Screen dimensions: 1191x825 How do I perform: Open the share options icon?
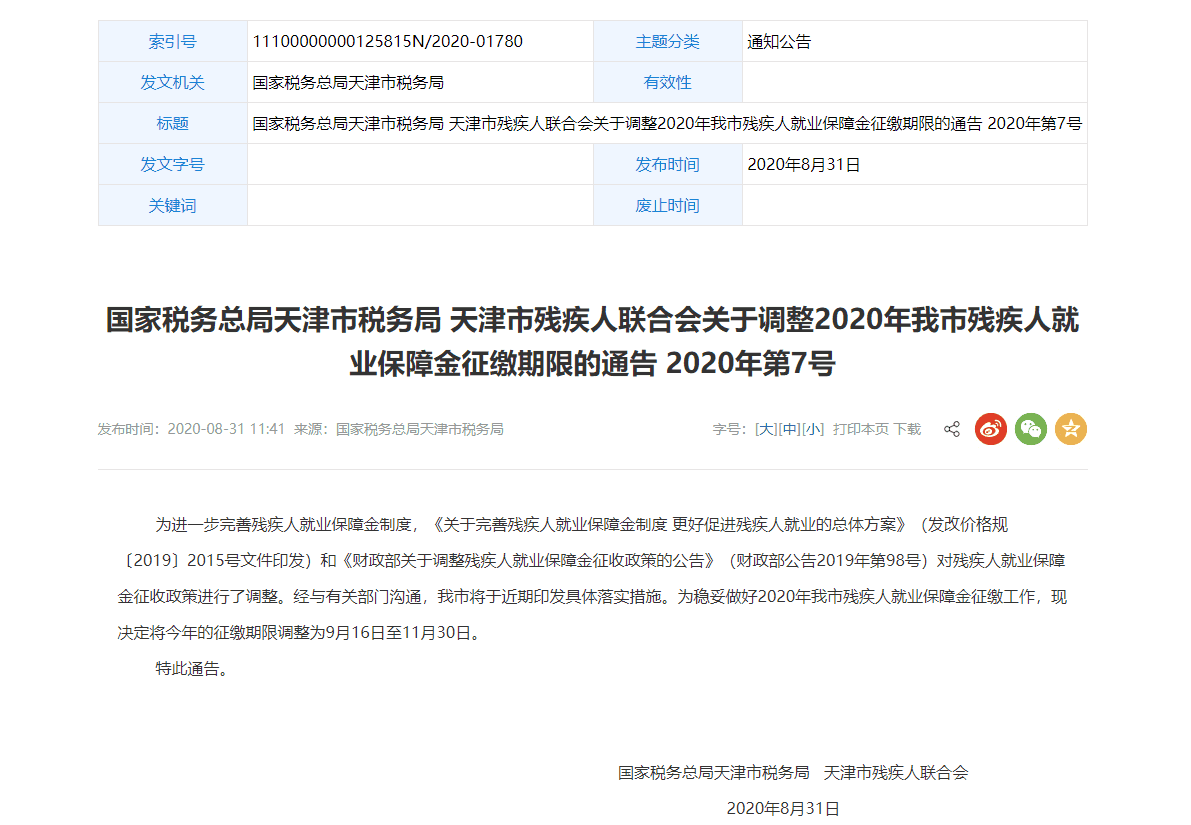pyautogui.click(x=952, y=429)
